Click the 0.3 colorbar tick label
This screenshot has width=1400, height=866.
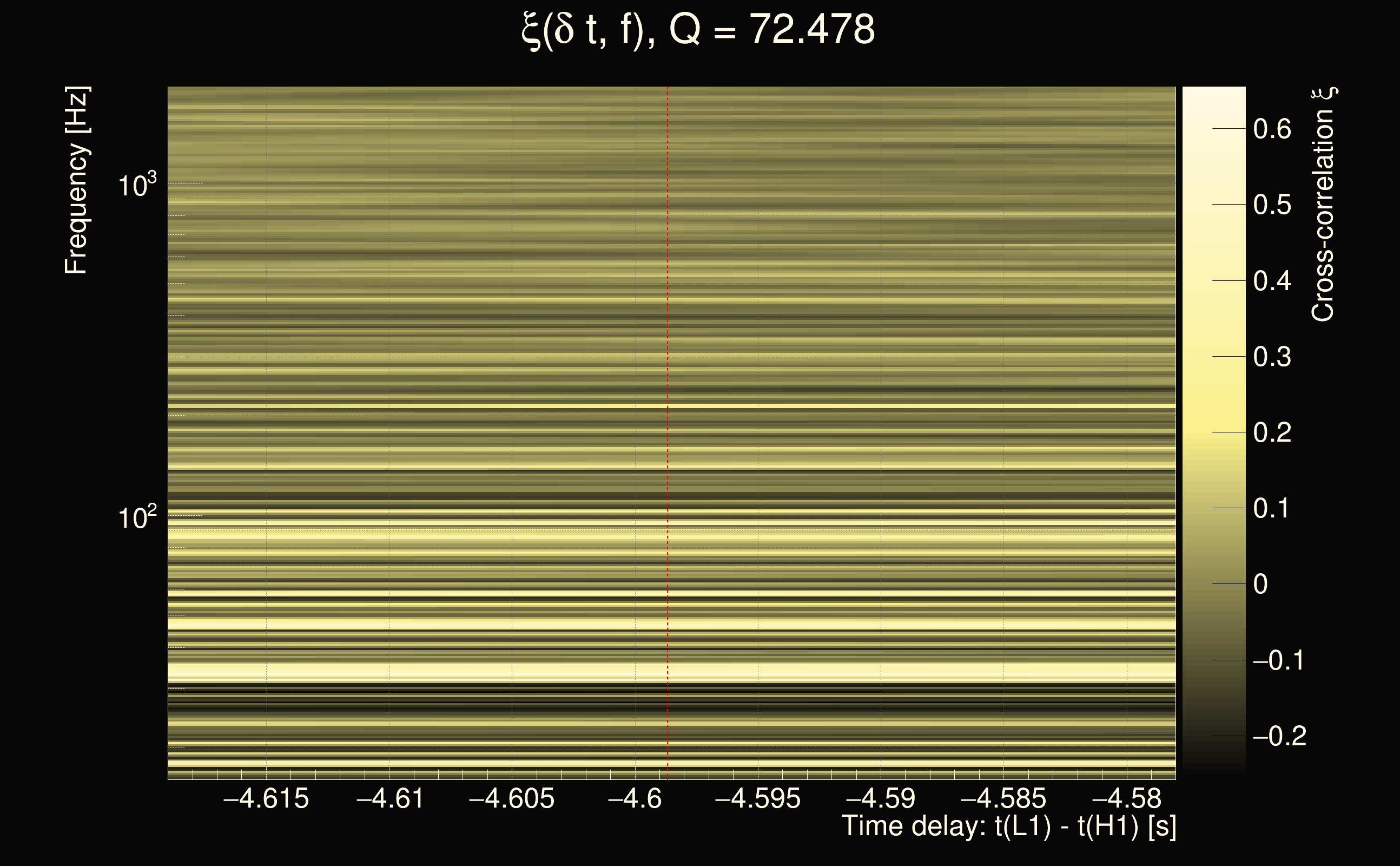pyautogui.click(x=1272, y=357)
